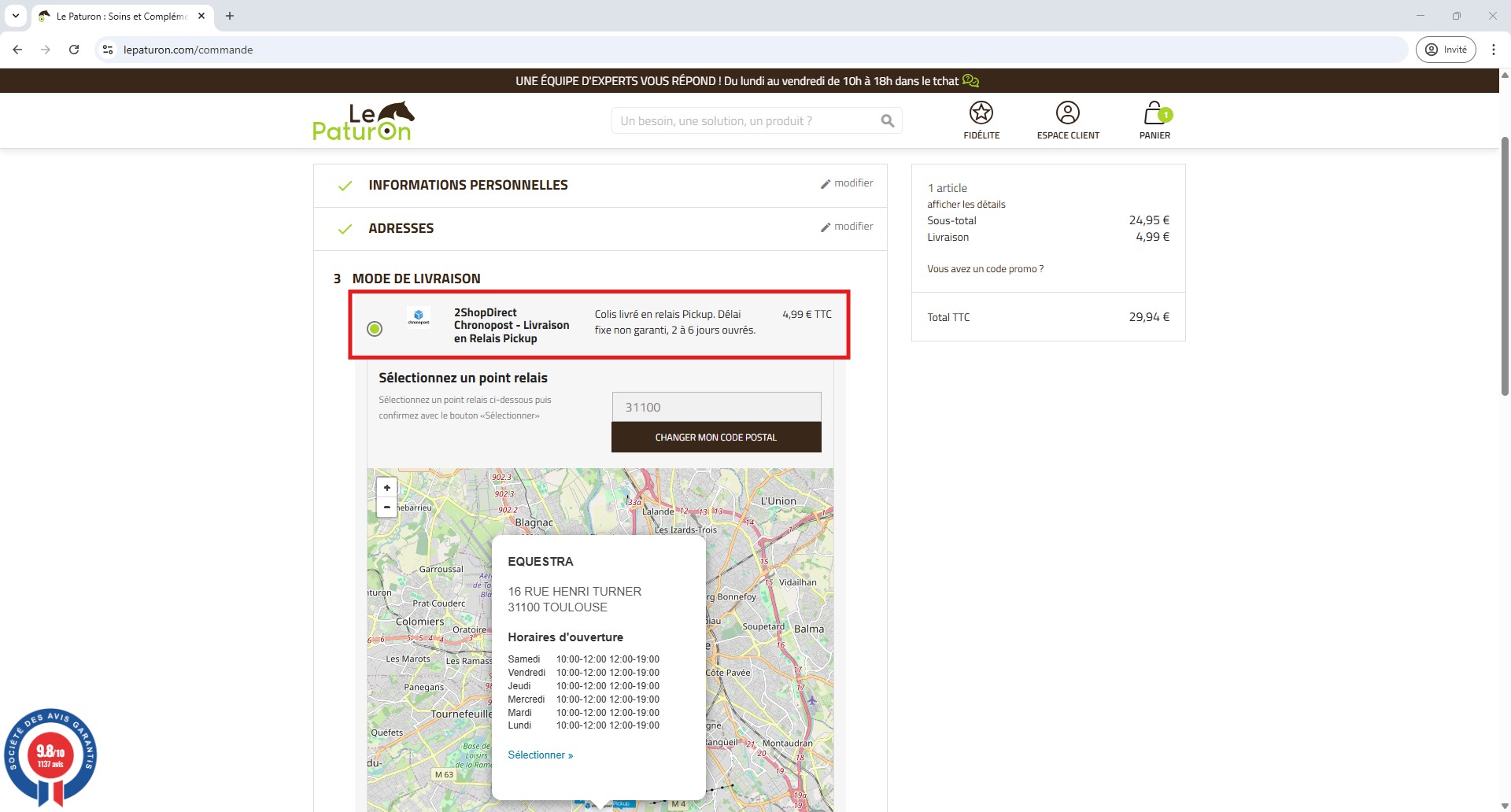Open Chrome's three-dot menu
The height and width of the screenshot is (812, 1511).
1494,49
